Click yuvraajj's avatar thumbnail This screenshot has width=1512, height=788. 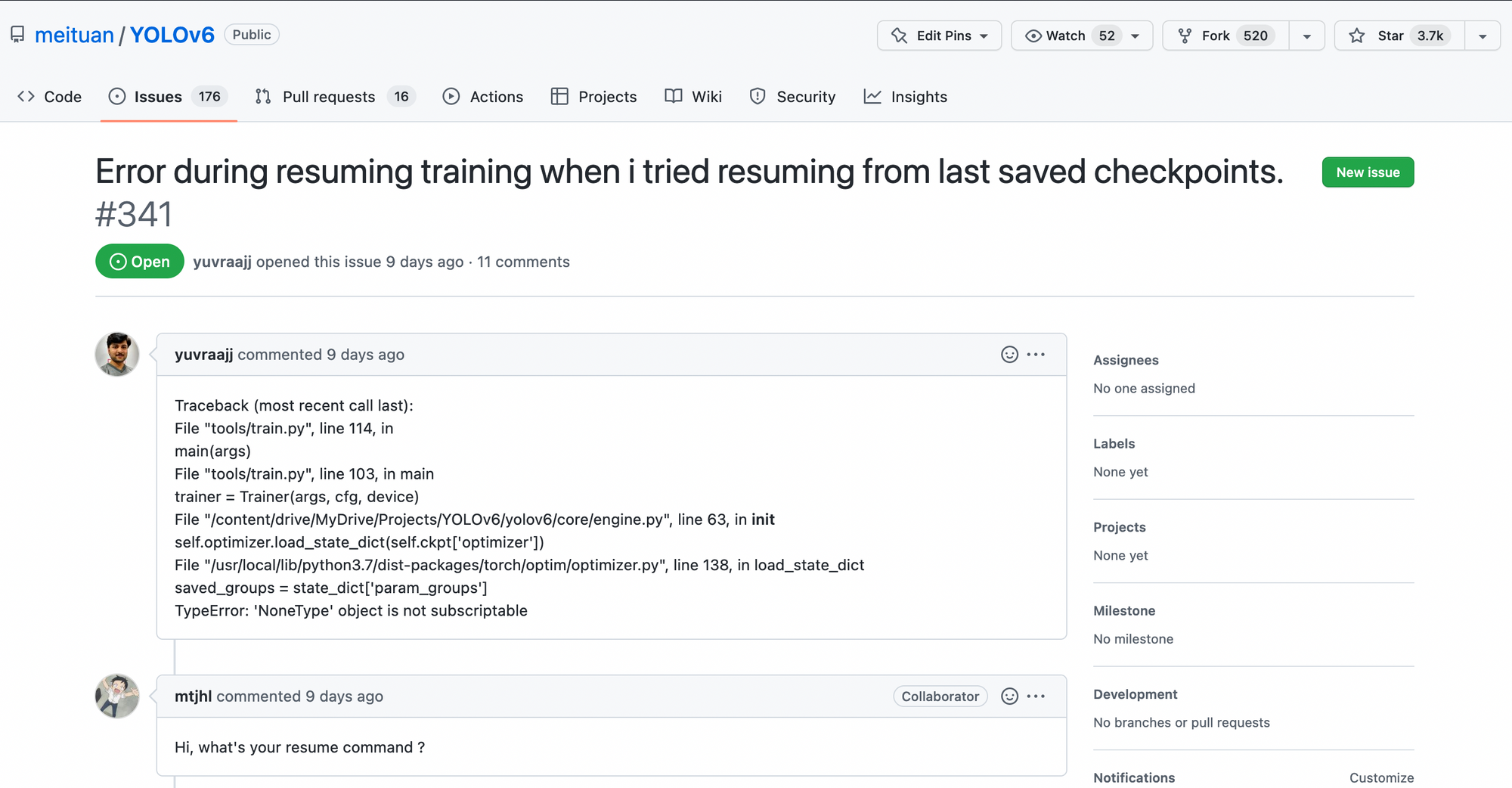click(117, 354)
